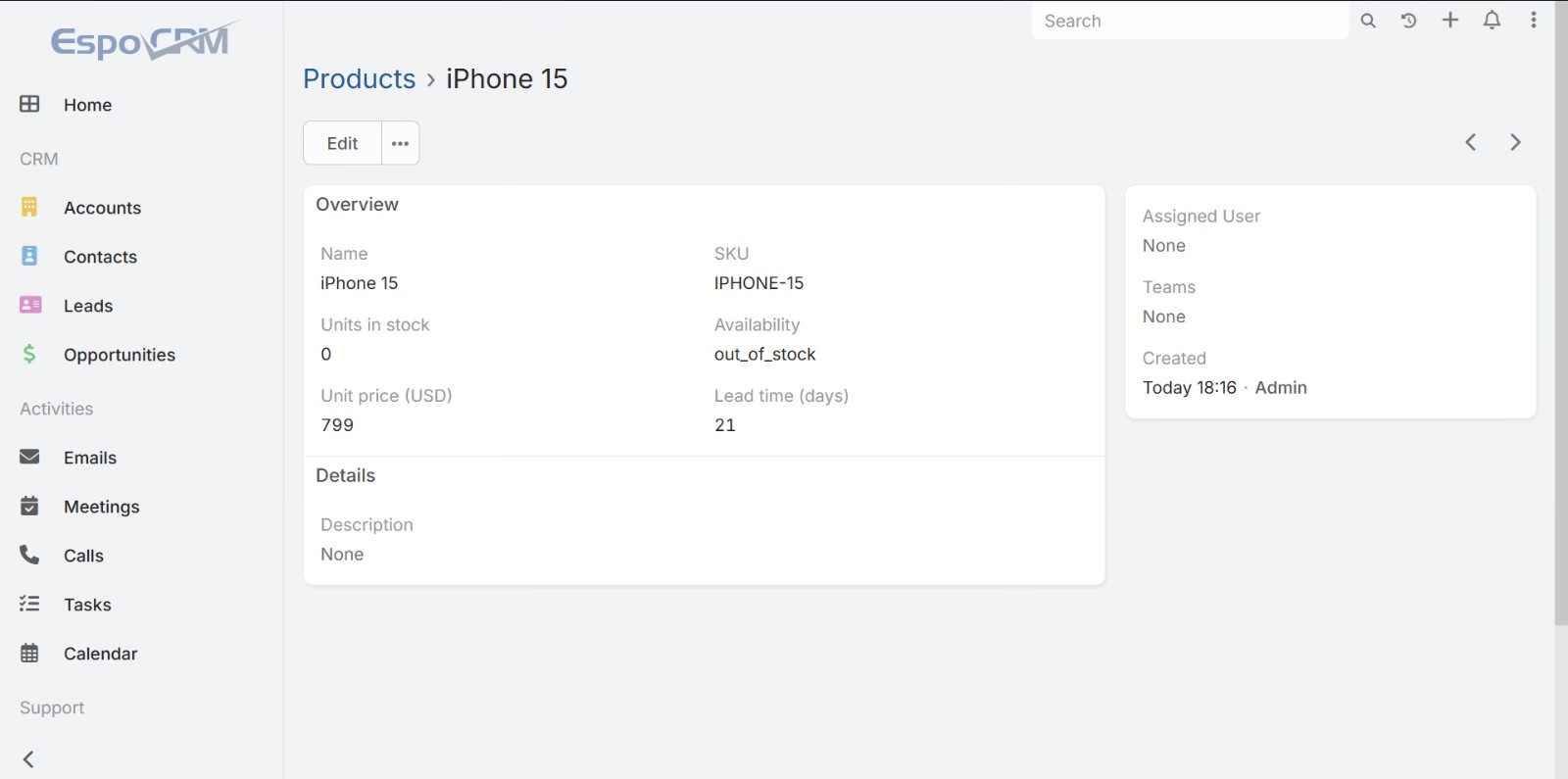
Task: Open the Products breadcrumb link
Action: click(x=360, y=78)
